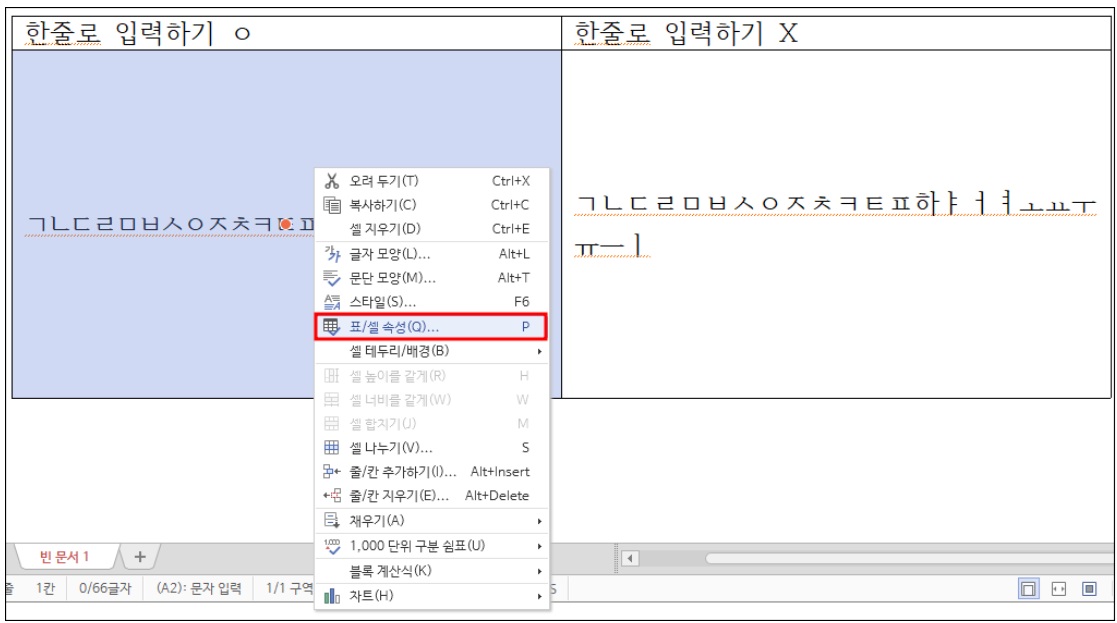Expand 1,000 단위 구분 쉼표(U) submenu
This screenshot has width=1117, height=623.
[x=432, y=546]
